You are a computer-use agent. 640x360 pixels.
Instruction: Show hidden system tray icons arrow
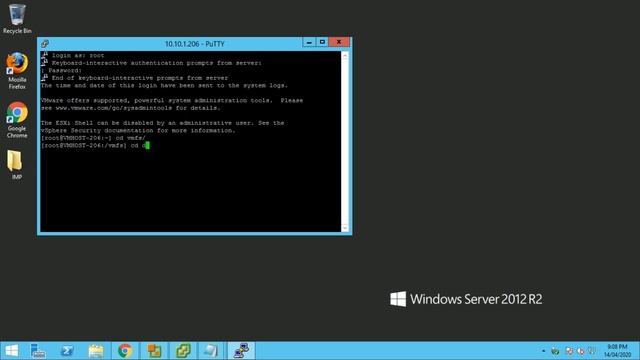click(543, 351)
